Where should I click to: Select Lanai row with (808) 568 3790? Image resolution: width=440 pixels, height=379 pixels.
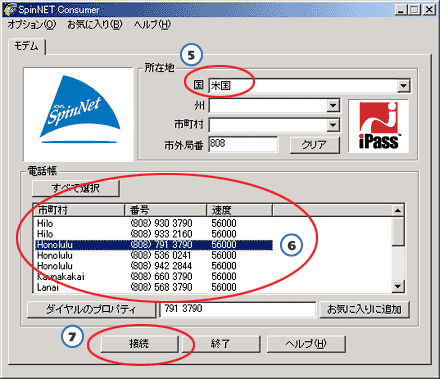click(x=153, y=287)
